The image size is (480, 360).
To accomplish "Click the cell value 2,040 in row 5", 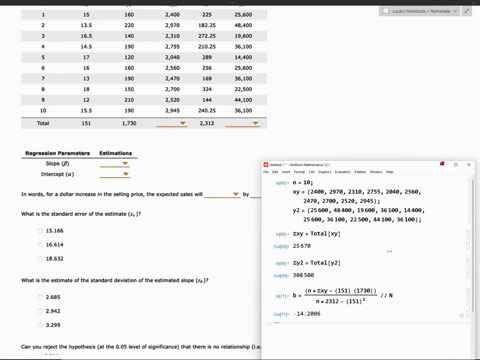I will coord(172,57).
